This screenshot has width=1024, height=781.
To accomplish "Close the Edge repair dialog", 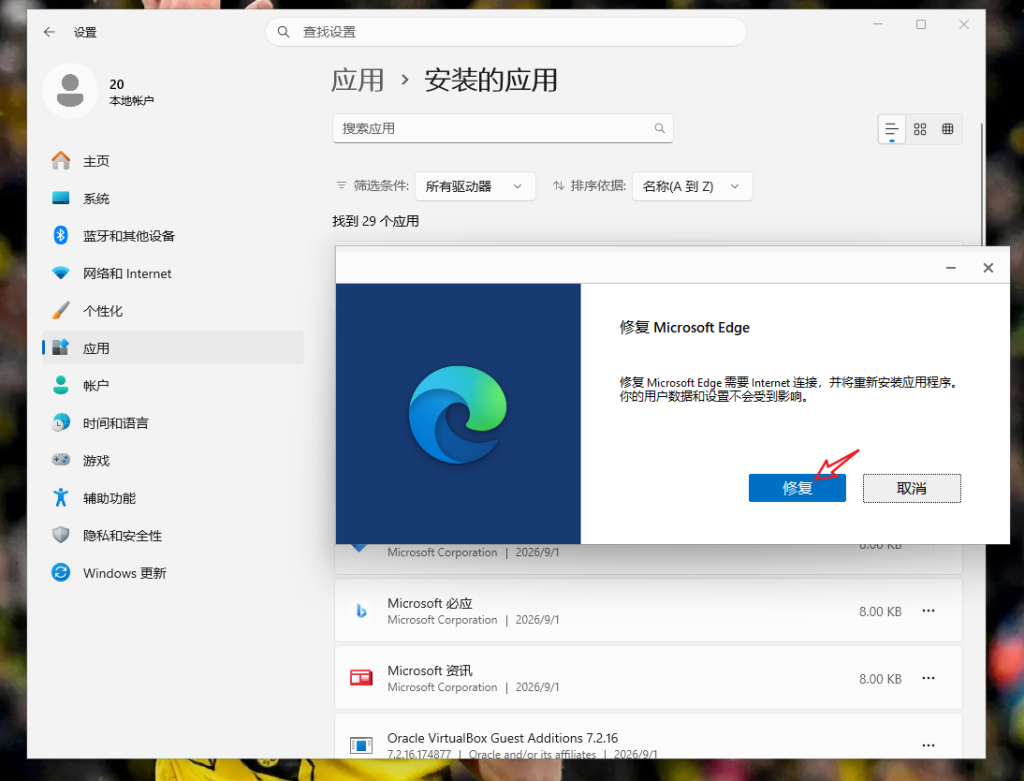I will pyautogui.click(x=988, y=268).
